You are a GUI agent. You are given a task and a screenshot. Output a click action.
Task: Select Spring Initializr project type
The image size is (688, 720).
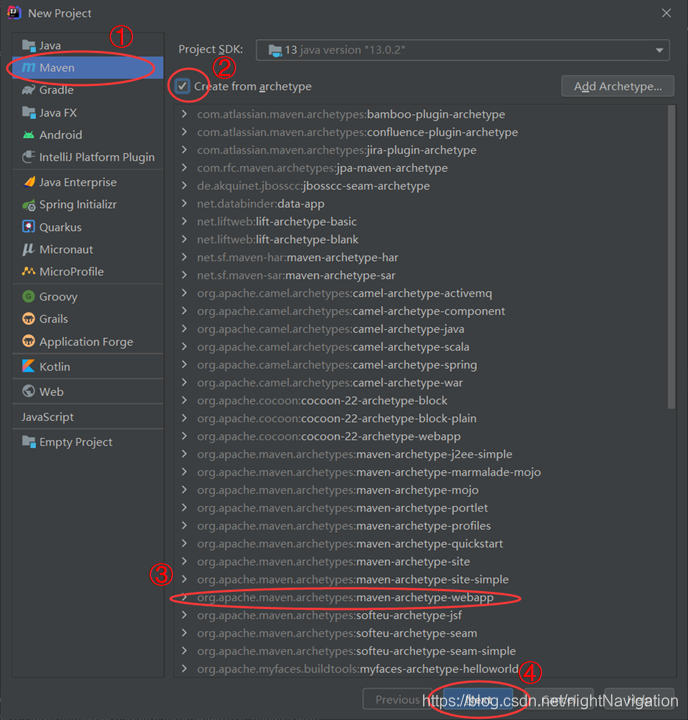(x=88, y=205)
